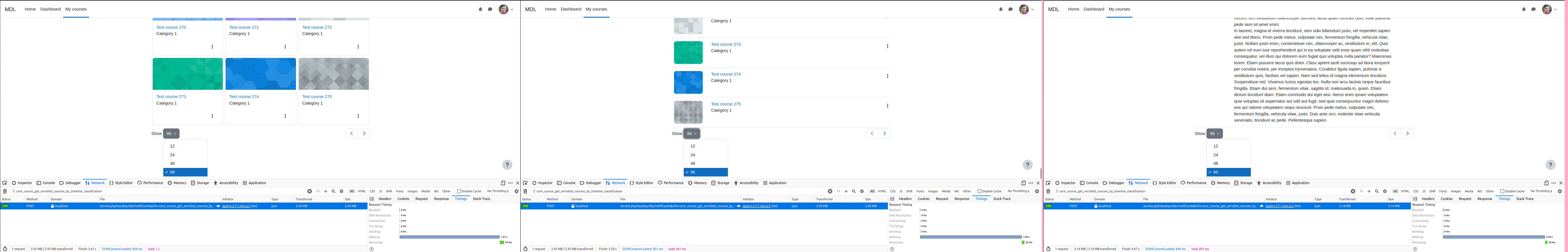Open No Throttling dropdown in the right window

pos(1541,191)
